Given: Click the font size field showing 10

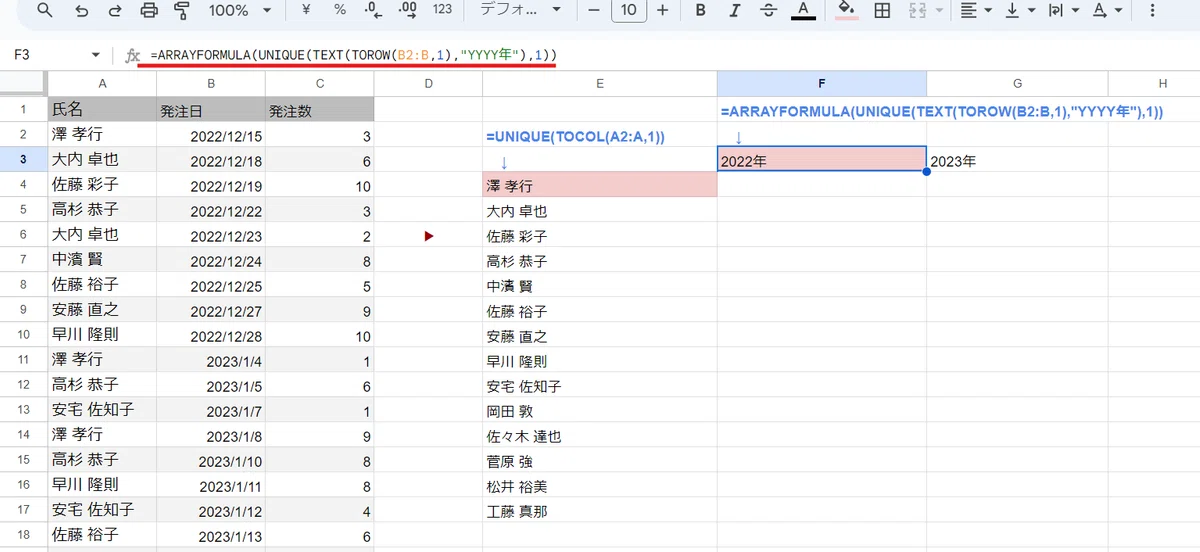Looking at the screenshot, I should 628,11.
